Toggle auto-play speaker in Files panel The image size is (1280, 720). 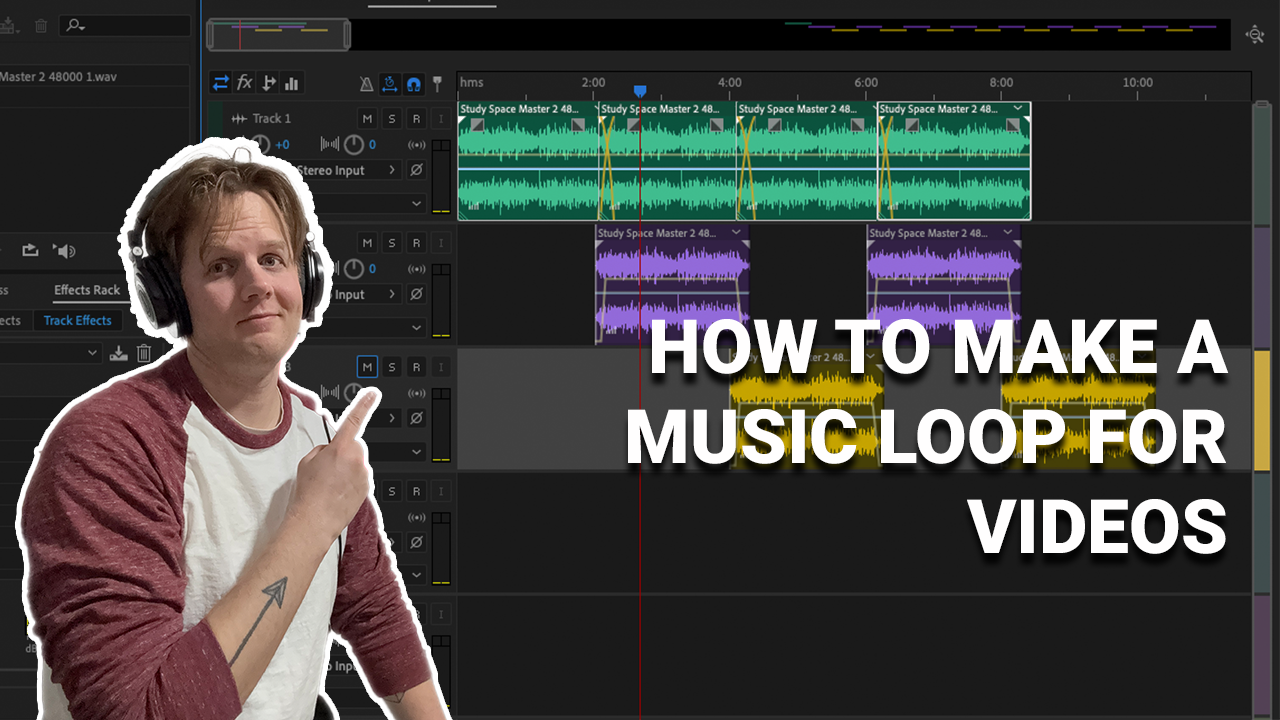point(64,250)
